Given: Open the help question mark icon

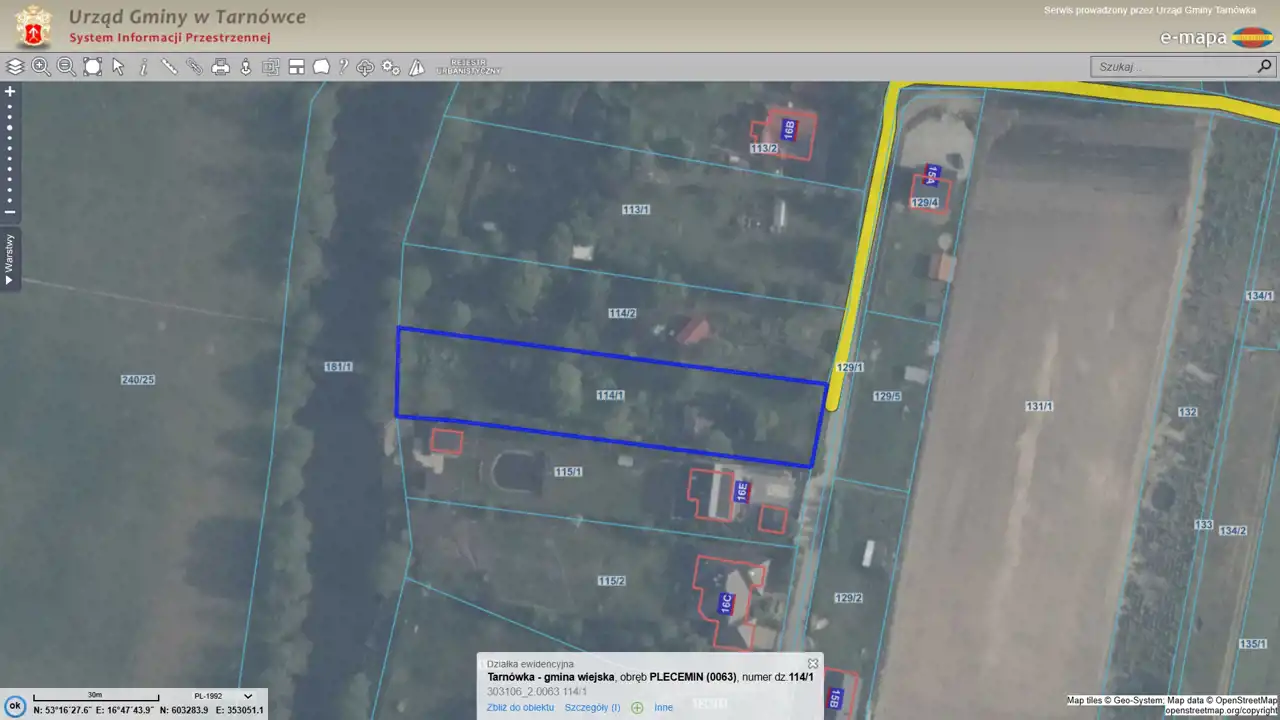Looking at the screenshot, I should (343, 67).
